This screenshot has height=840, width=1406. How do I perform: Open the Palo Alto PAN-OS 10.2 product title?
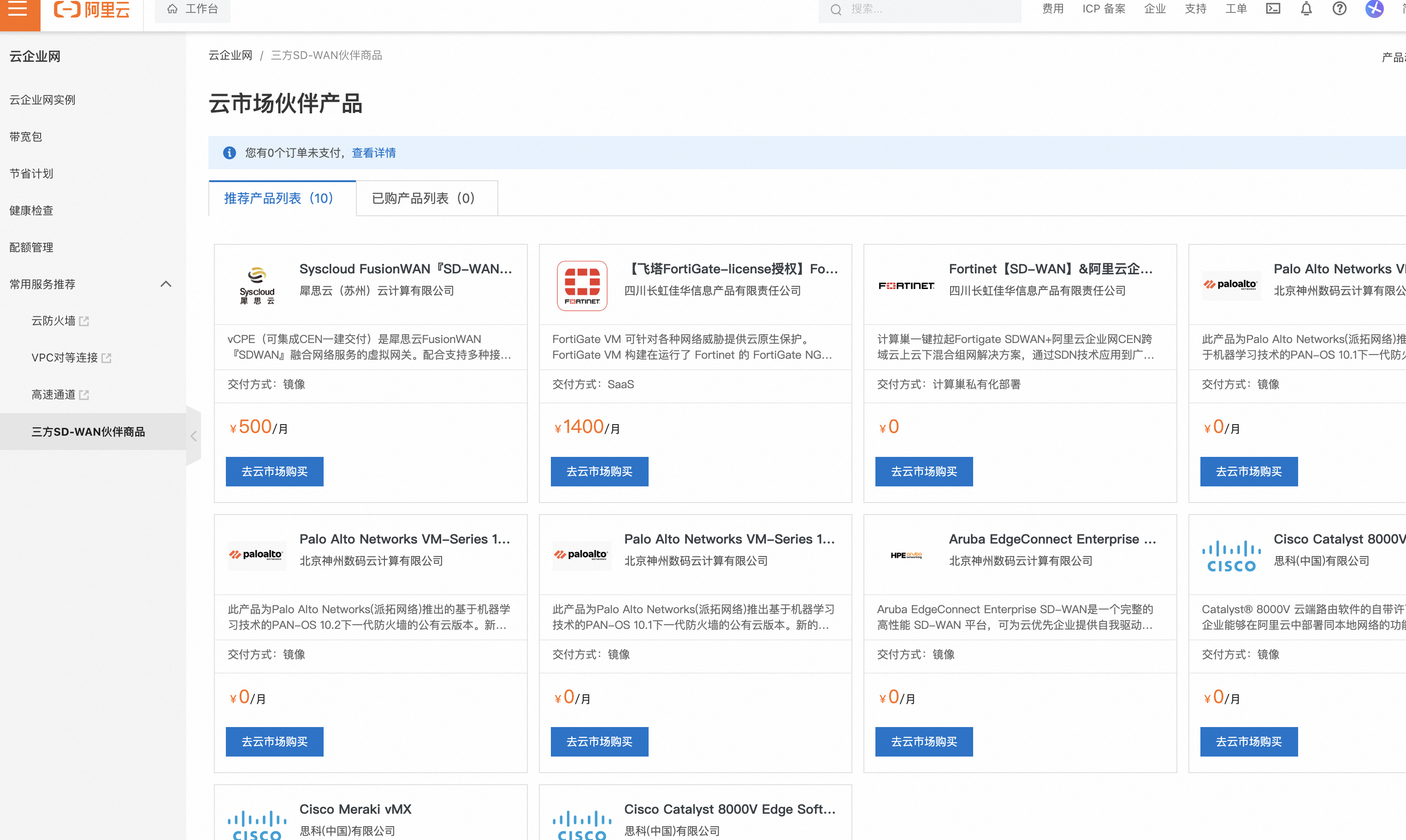tap(405, 539)
